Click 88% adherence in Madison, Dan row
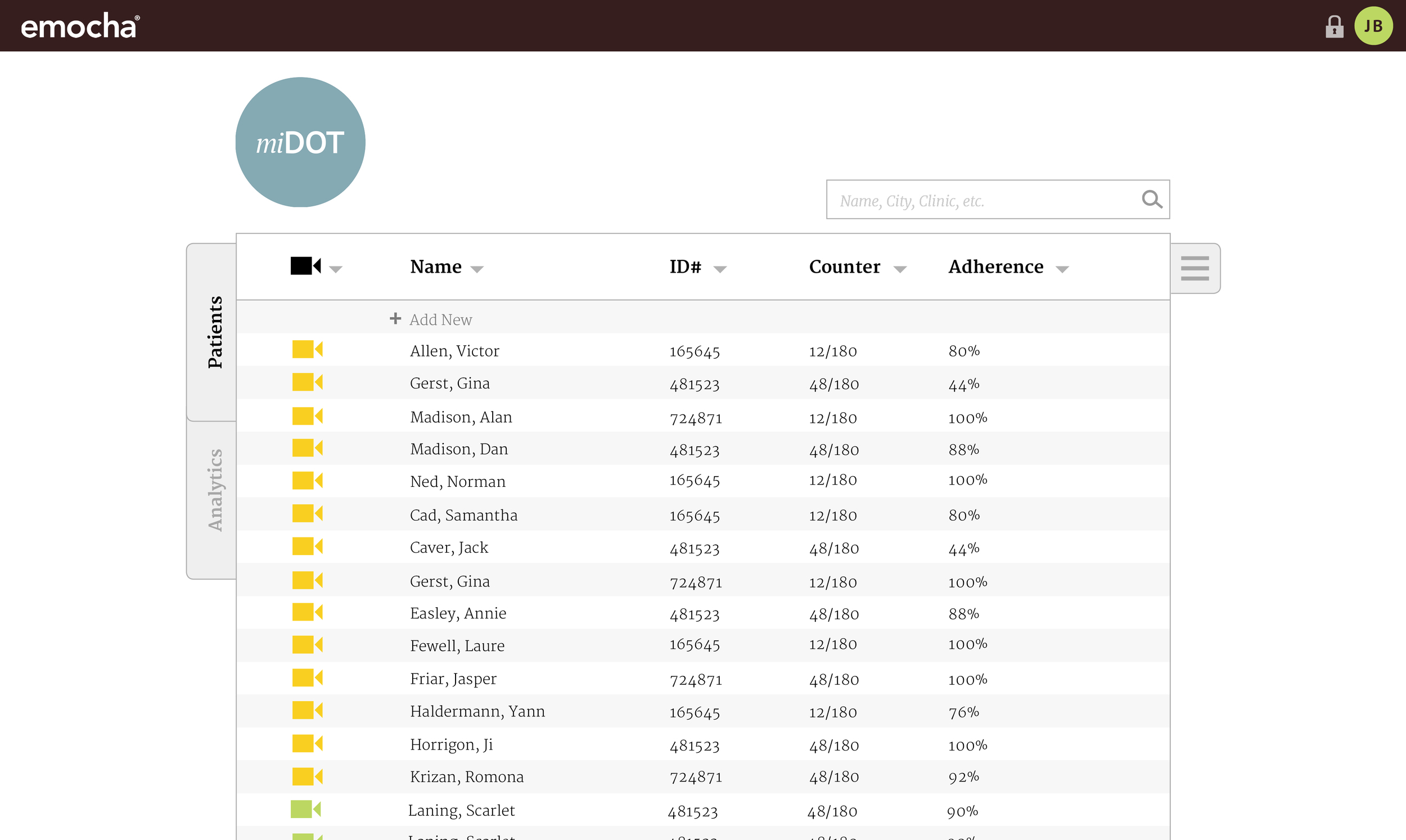This screenshot has height=840, width=1406. [x=964, y=449]
